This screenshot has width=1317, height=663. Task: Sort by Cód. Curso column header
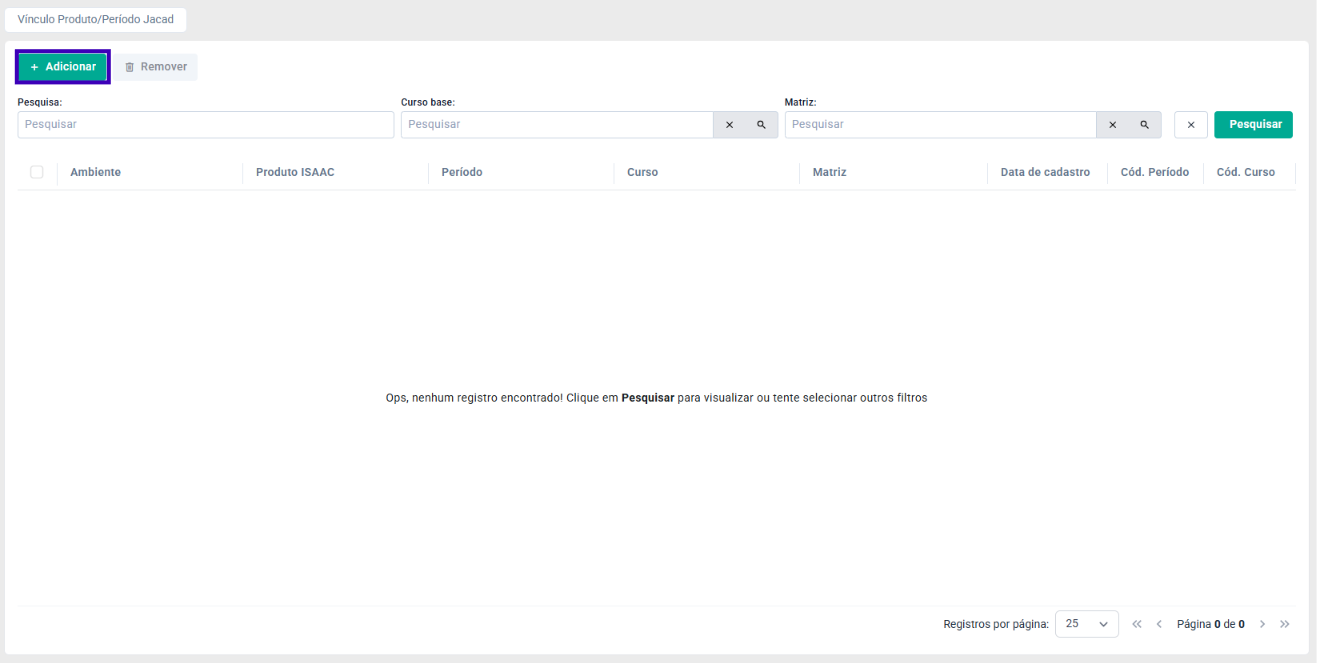point(1245,172)
